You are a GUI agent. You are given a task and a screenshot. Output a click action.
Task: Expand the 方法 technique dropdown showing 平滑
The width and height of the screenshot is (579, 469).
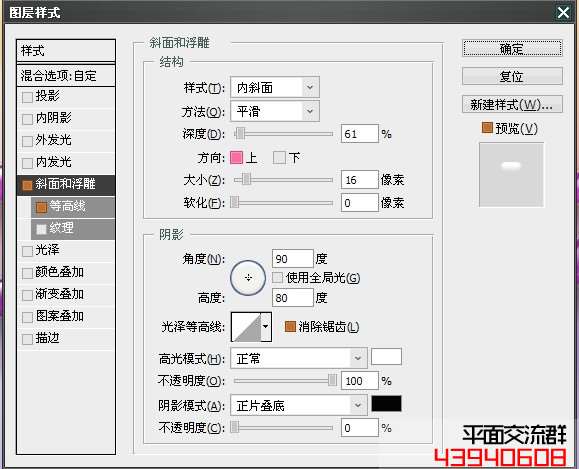click(275, 111)
